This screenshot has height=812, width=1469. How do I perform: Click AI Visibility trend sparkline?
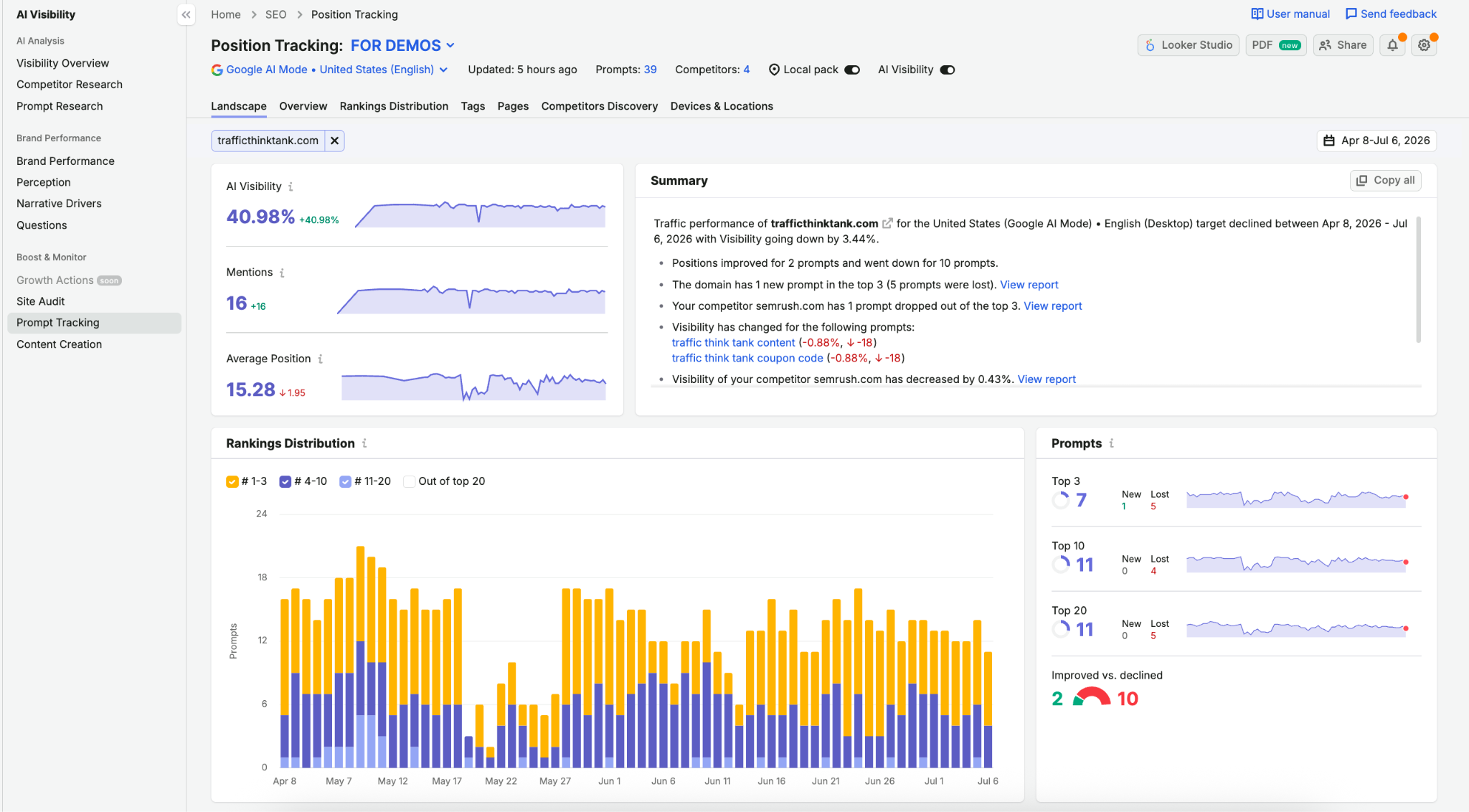480,214
